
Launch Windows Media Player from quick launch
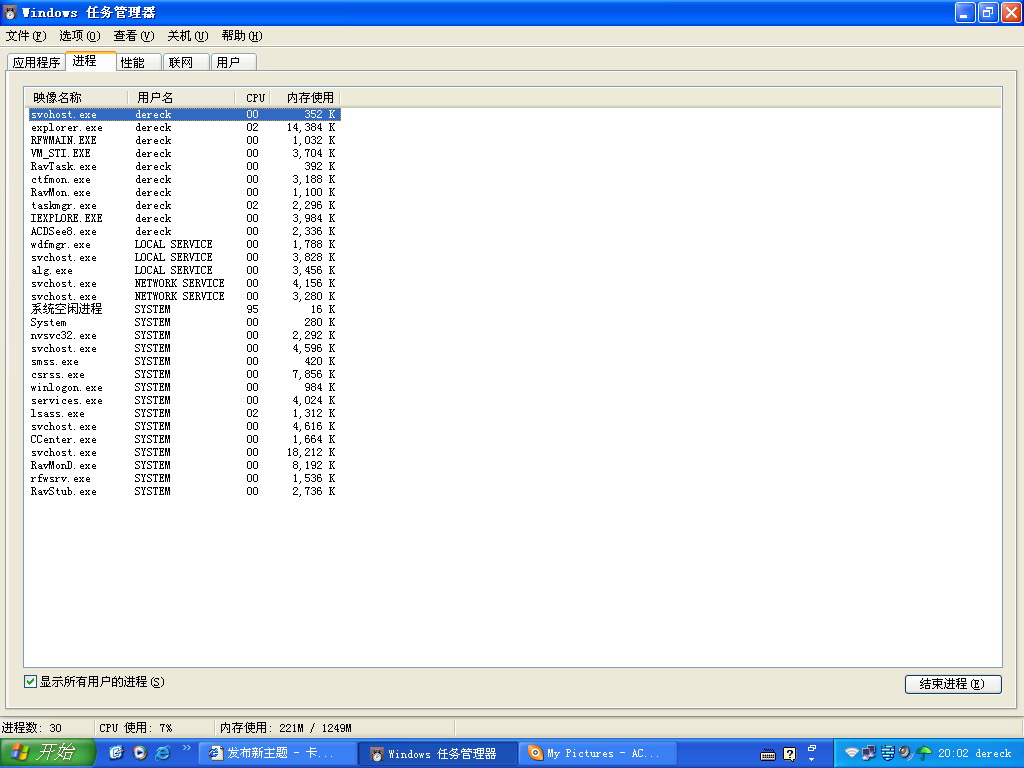[x=140, y=753]
